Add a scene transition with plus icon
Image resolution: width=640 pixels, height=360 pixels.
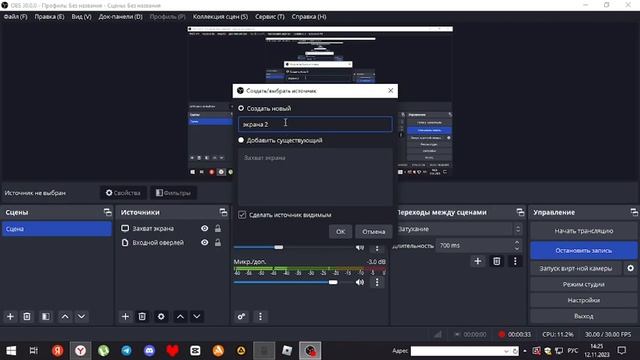[478, 261]
